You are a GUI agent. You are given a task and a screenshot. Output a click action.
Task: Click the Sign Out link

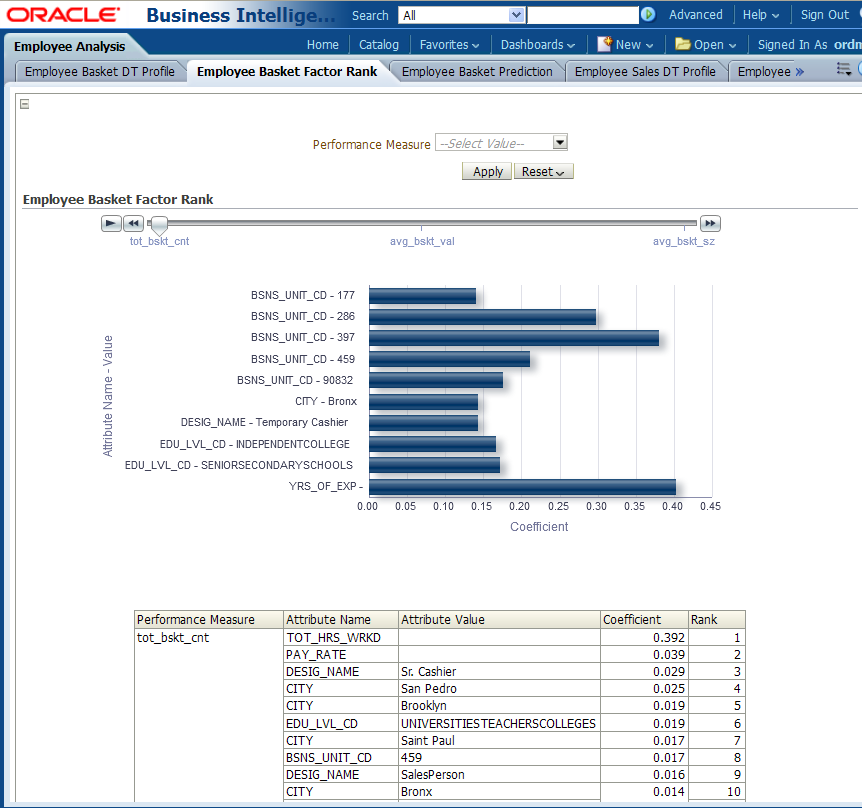point(824,15)
